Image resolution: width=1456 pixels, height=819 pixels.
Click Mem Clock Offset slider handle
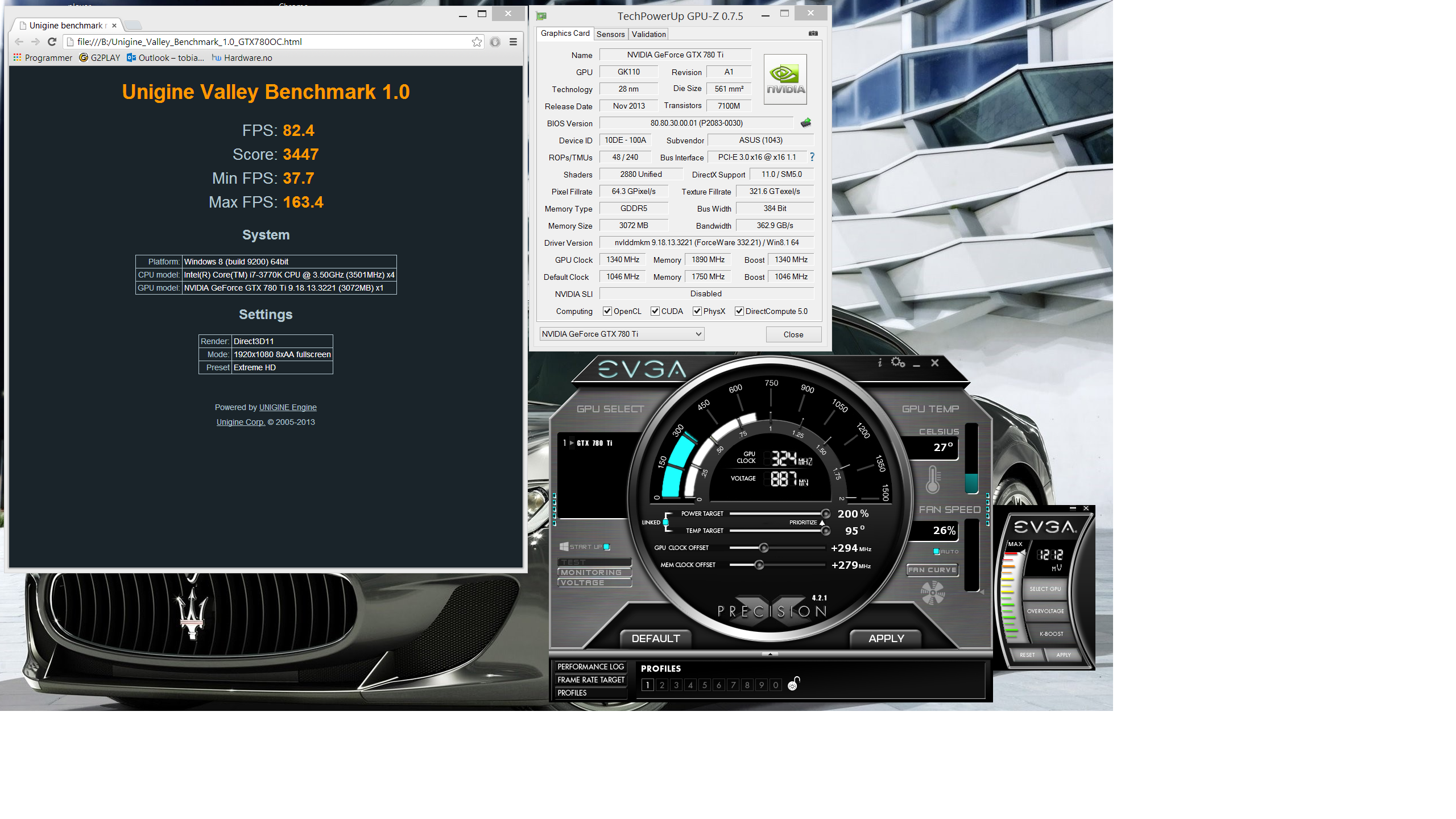click(759, 565)
